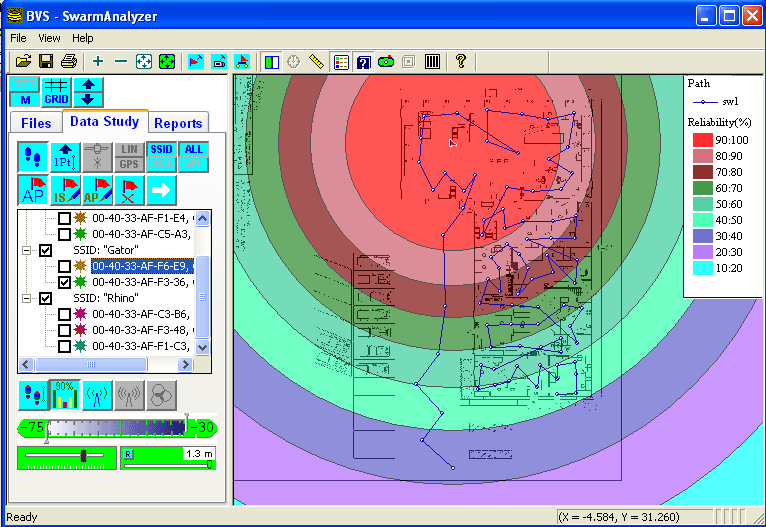The height and width of the screenshot is (527, 766).
Task: Click the green opacity slider handle
Action: pyautogui.click(x=84, y=456)
